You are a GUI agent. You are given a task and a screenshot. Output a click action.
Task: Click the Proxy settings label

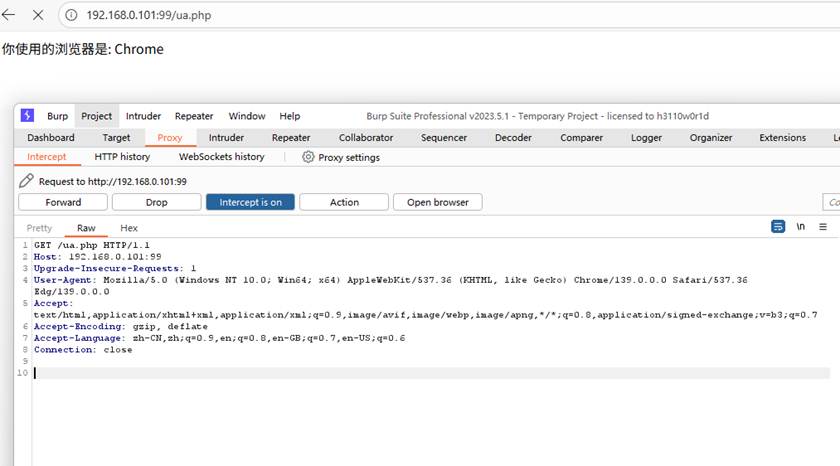coord(349,157)
